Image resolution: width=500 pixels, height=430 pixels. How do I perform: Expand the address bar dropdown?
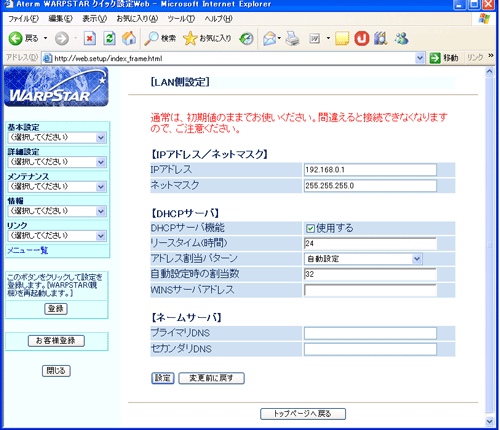420,58
